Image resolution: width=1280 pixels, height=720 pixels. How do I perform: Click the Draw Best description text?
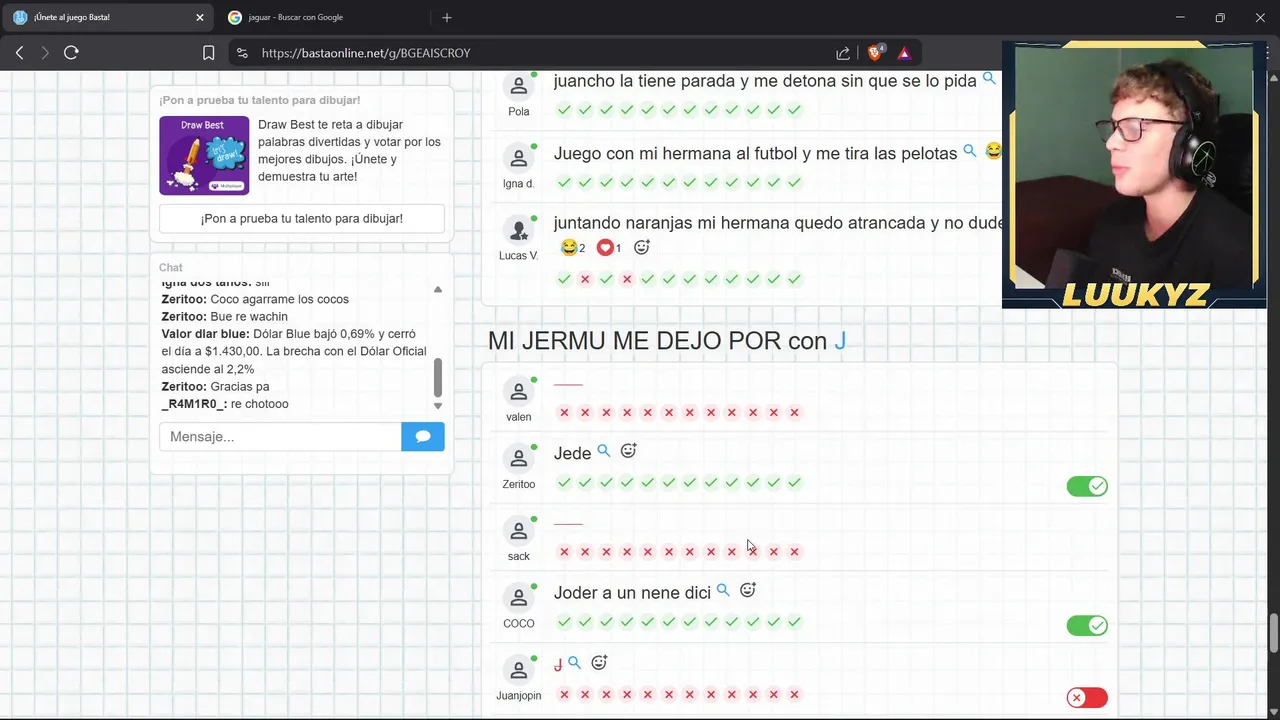[x=349, y=151]
